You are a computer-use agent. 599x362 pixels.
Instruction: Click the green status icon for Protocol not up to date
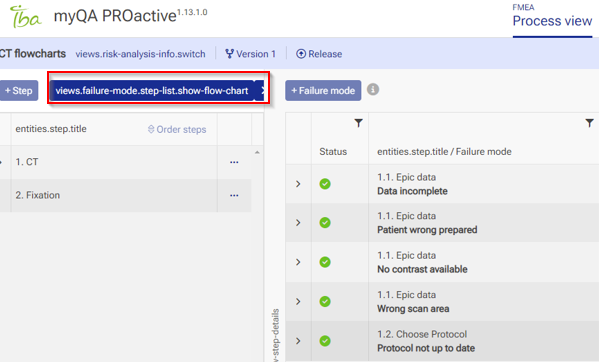coord(325,341)
